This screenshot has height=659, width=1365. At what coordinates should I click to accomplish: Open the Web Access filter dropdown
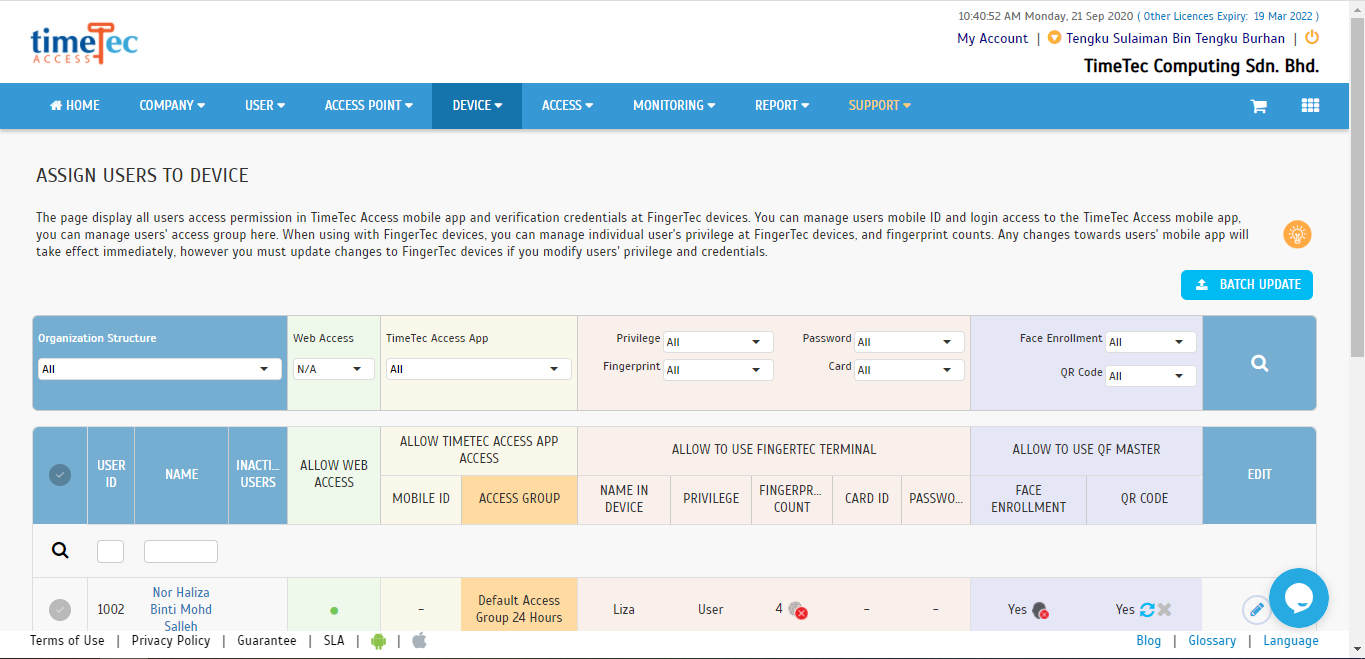pos(334,369)
